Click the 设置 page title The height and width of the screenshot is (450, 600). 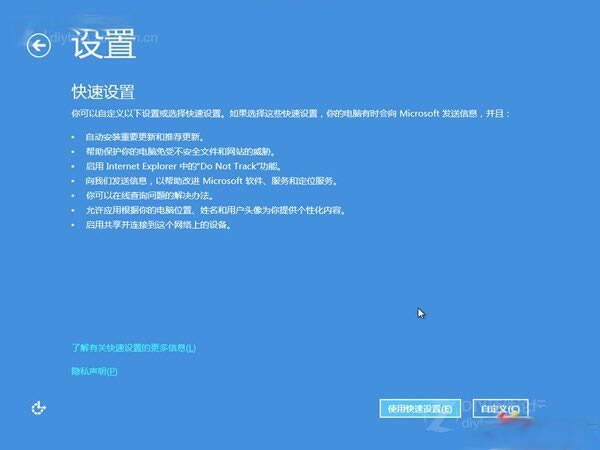pos(104,44)
